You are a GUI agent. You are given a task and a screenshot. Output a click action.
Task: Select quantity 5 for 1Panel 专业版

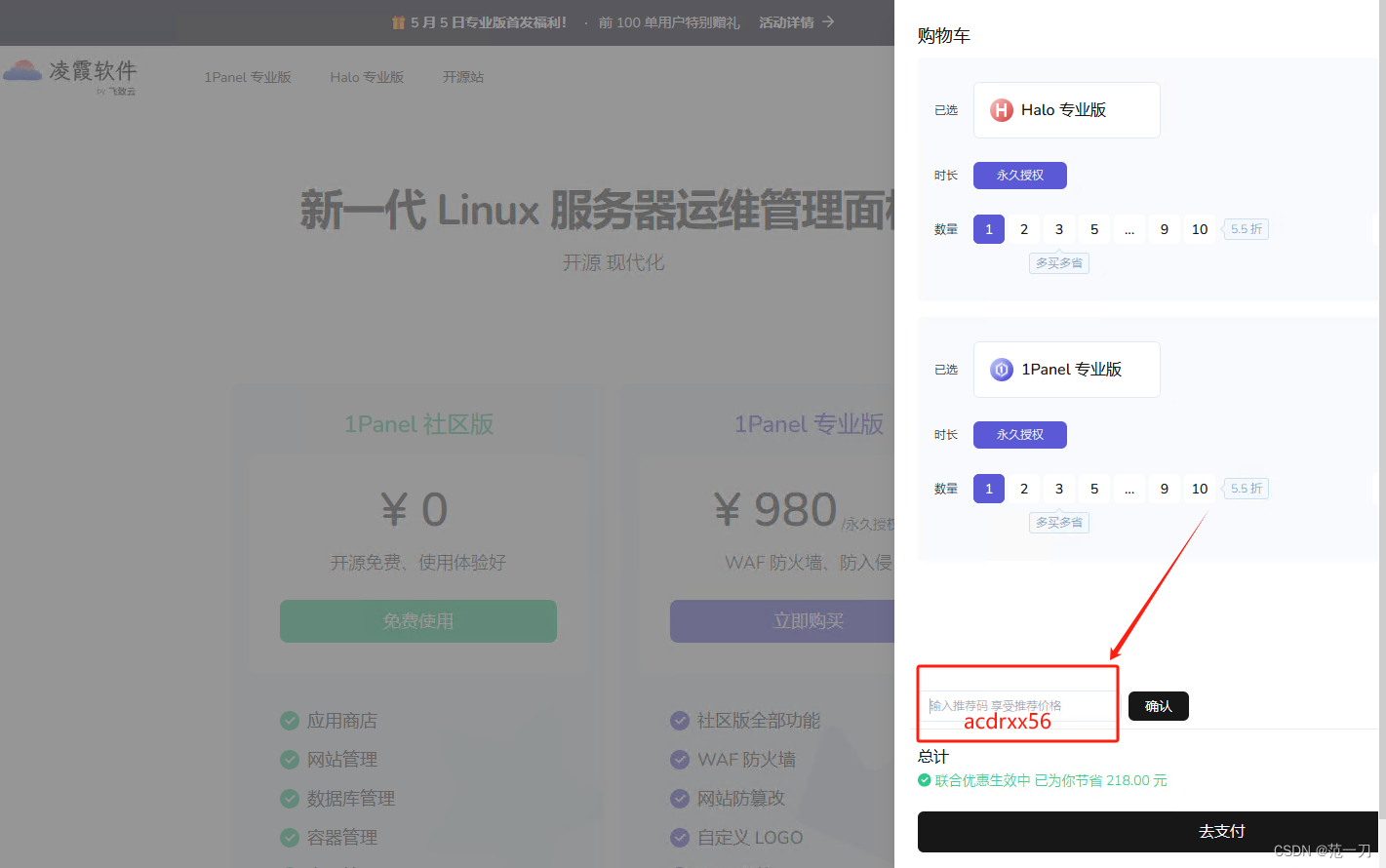tap(1094, 489)
